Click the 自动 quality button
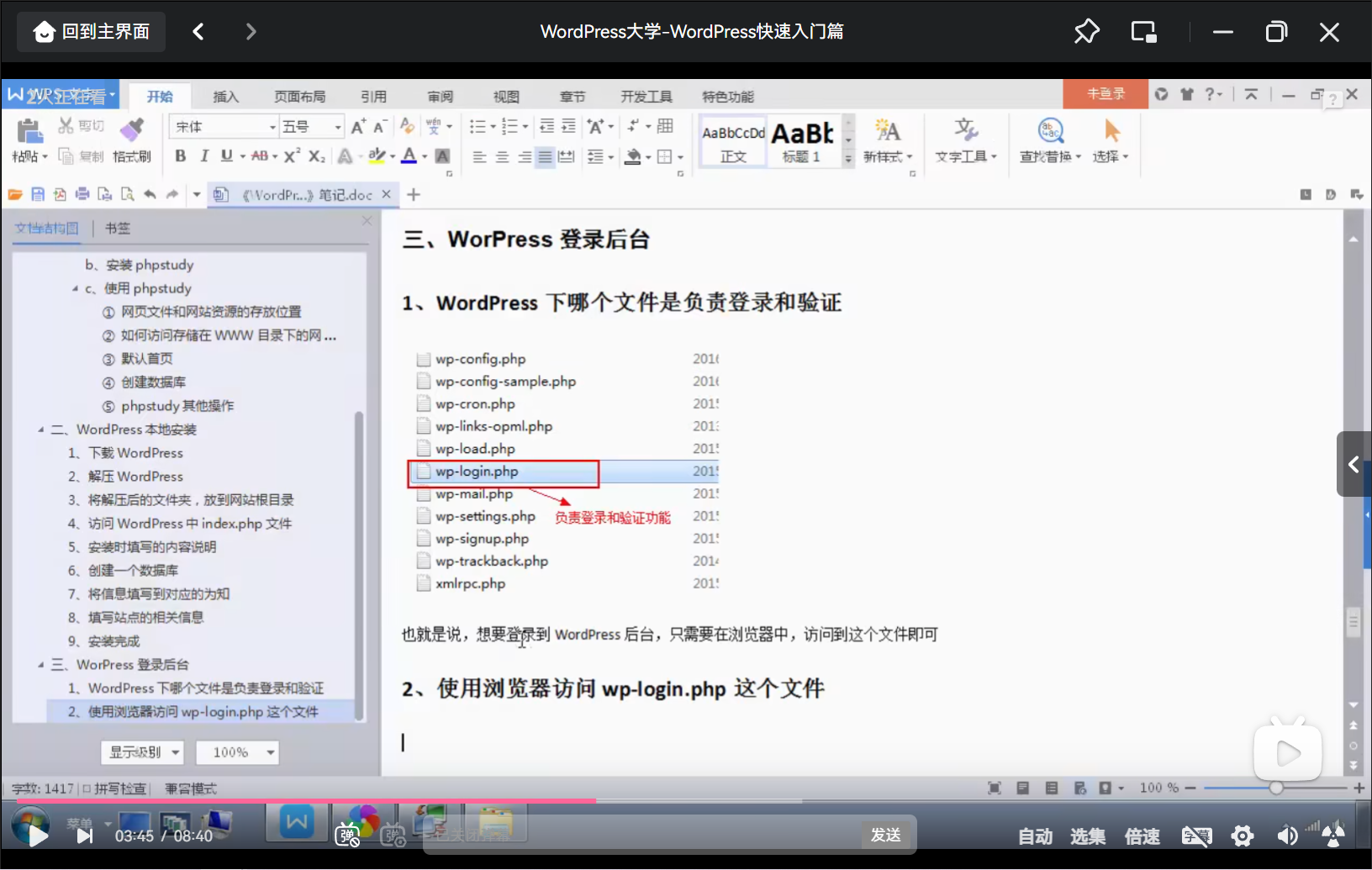1372x870 pixels. 1035,836
